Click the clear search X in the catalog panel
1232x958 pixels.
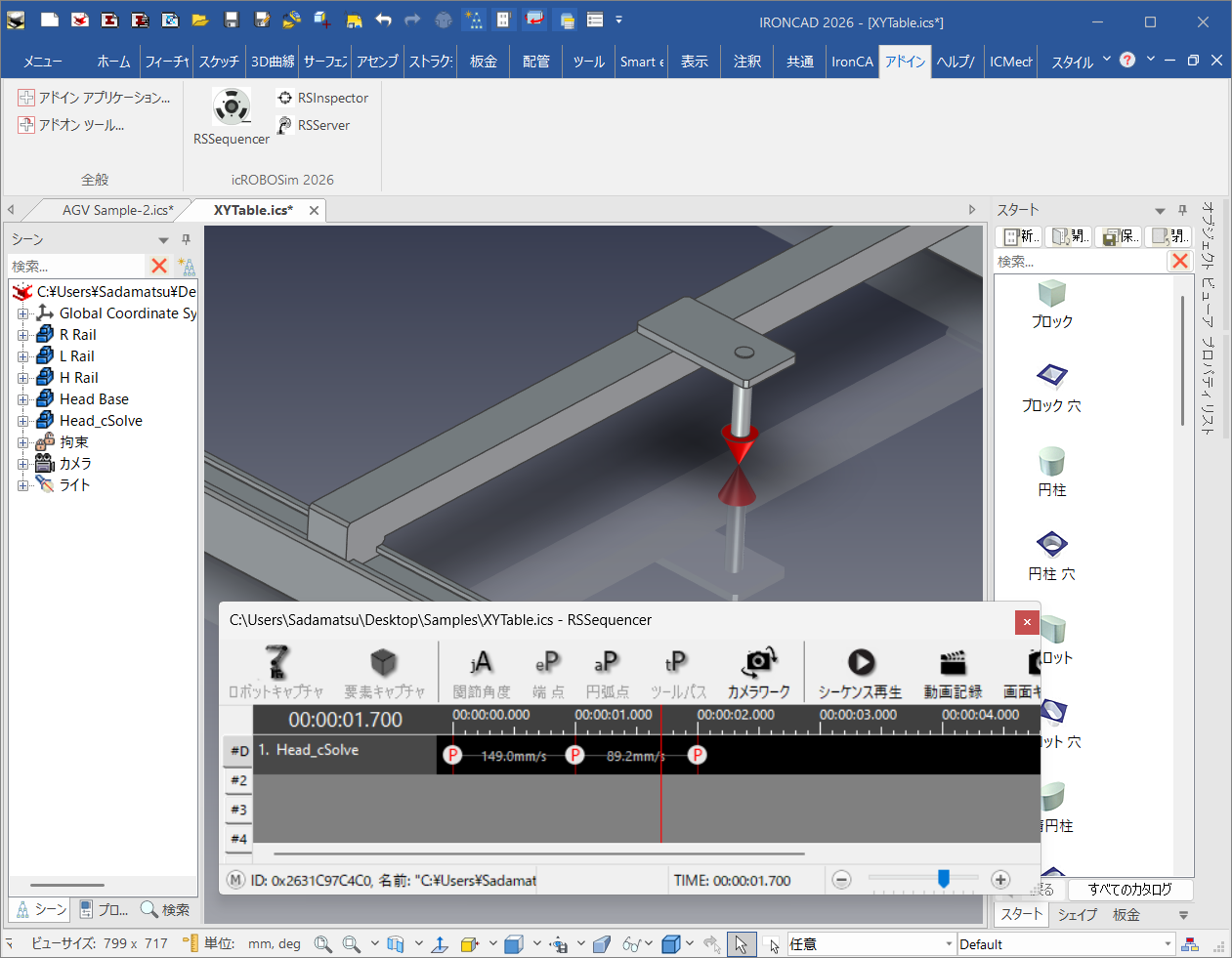point(1180,261)
